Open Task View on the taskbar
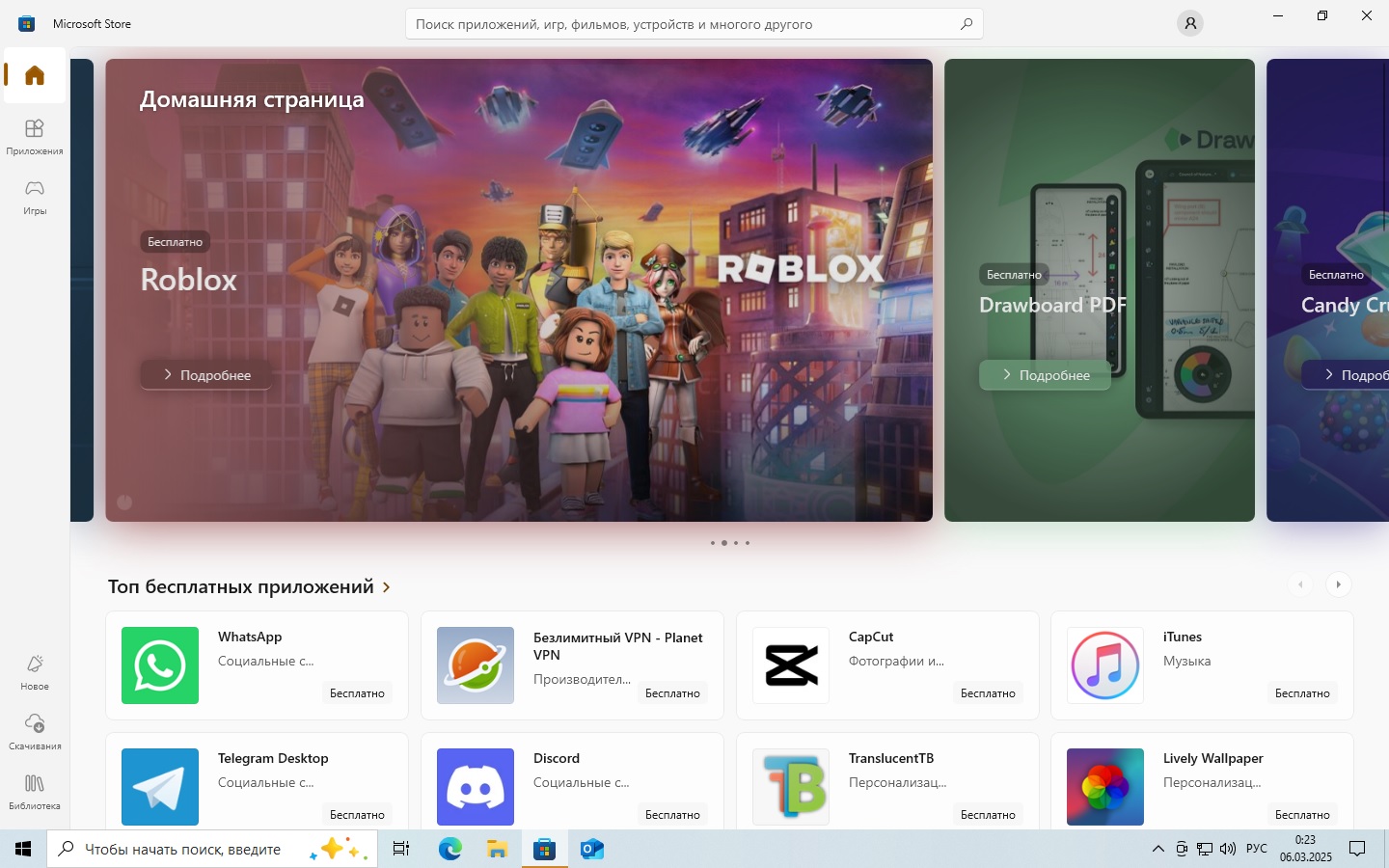 click(x=401, y=849)
